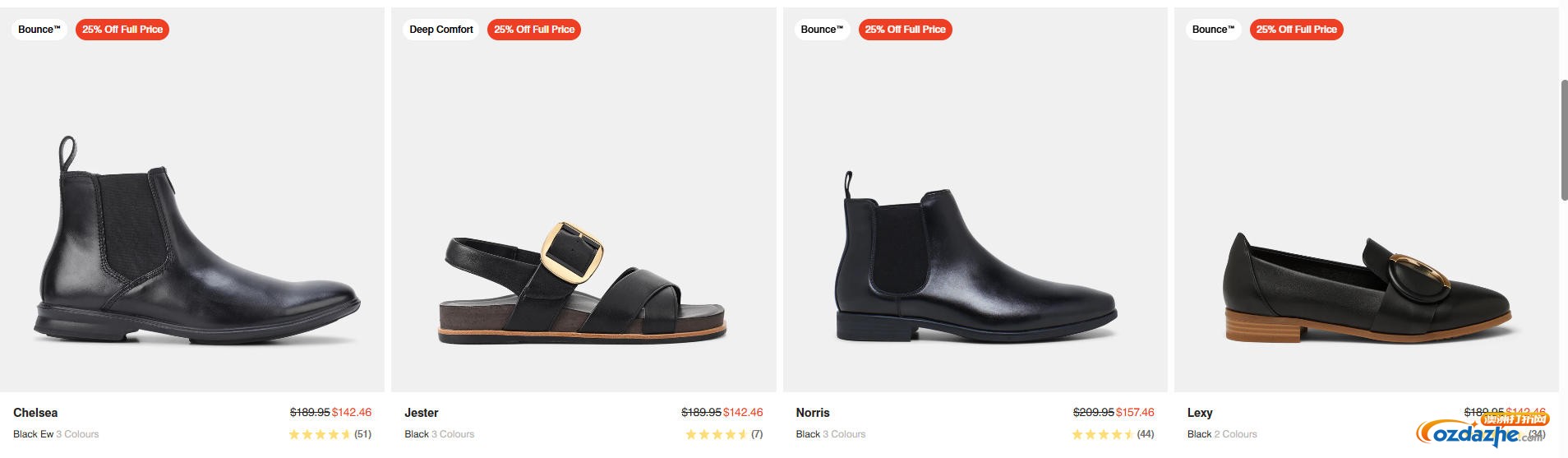Show the 3 Colours options for Chelsea
1568x458 pixels.
coord(77,434)
